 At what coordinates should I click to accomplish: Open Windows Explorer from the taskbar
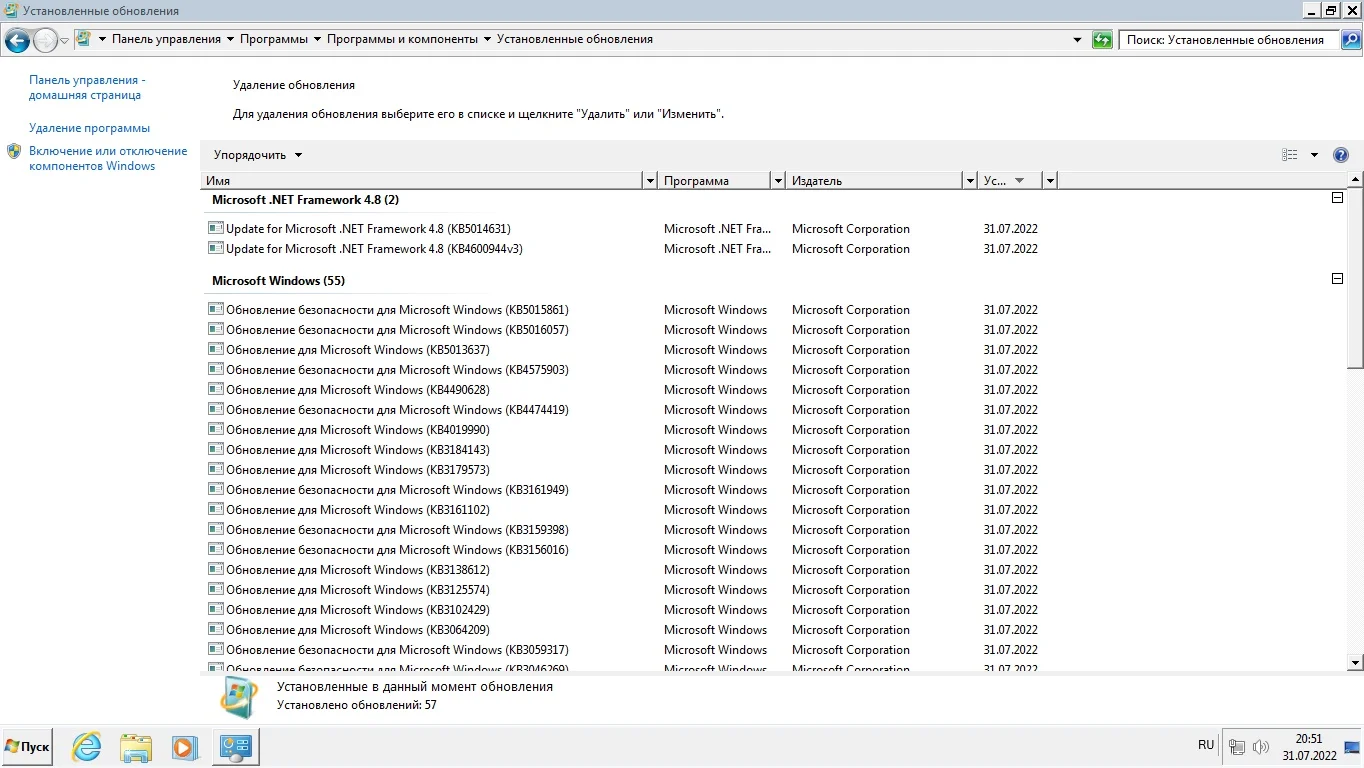tap(136, 747)
